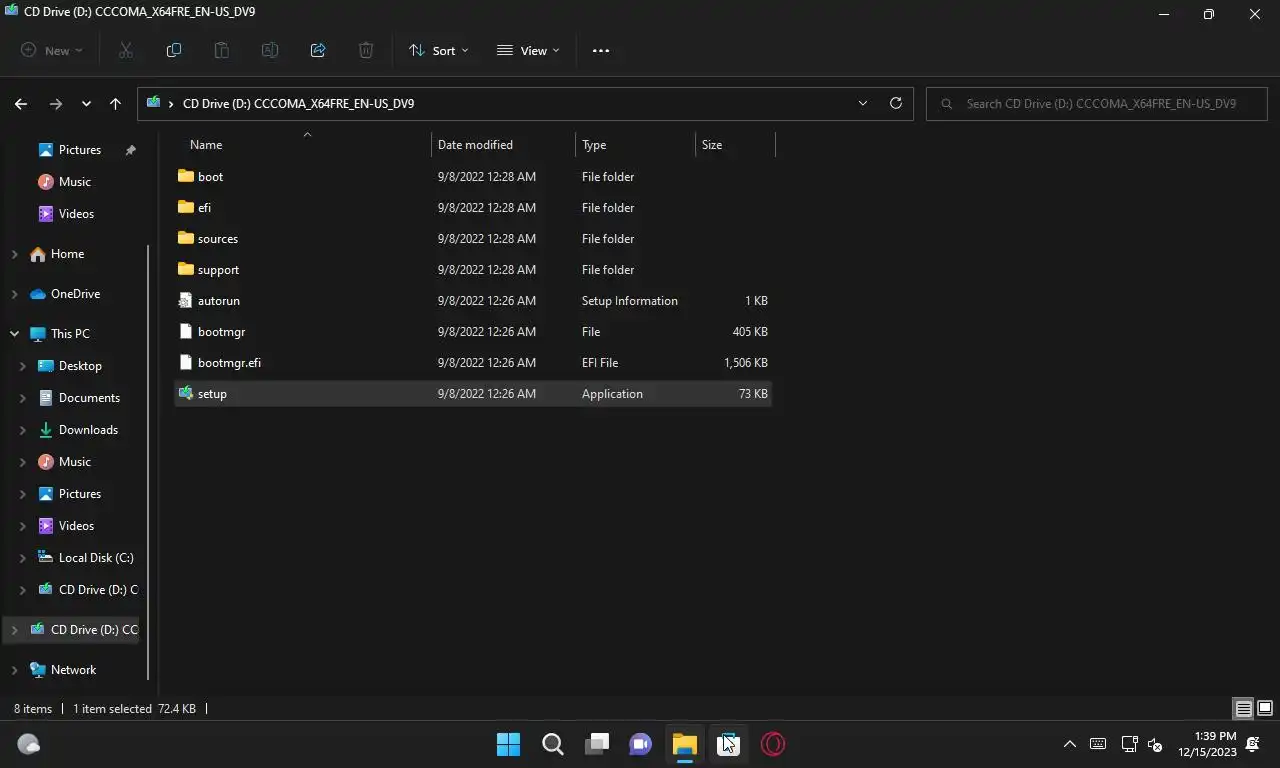The width and height of the screenshot is (1280, 768).
Task: Open the weather widget on taskbar
Action: coord(29,744)
